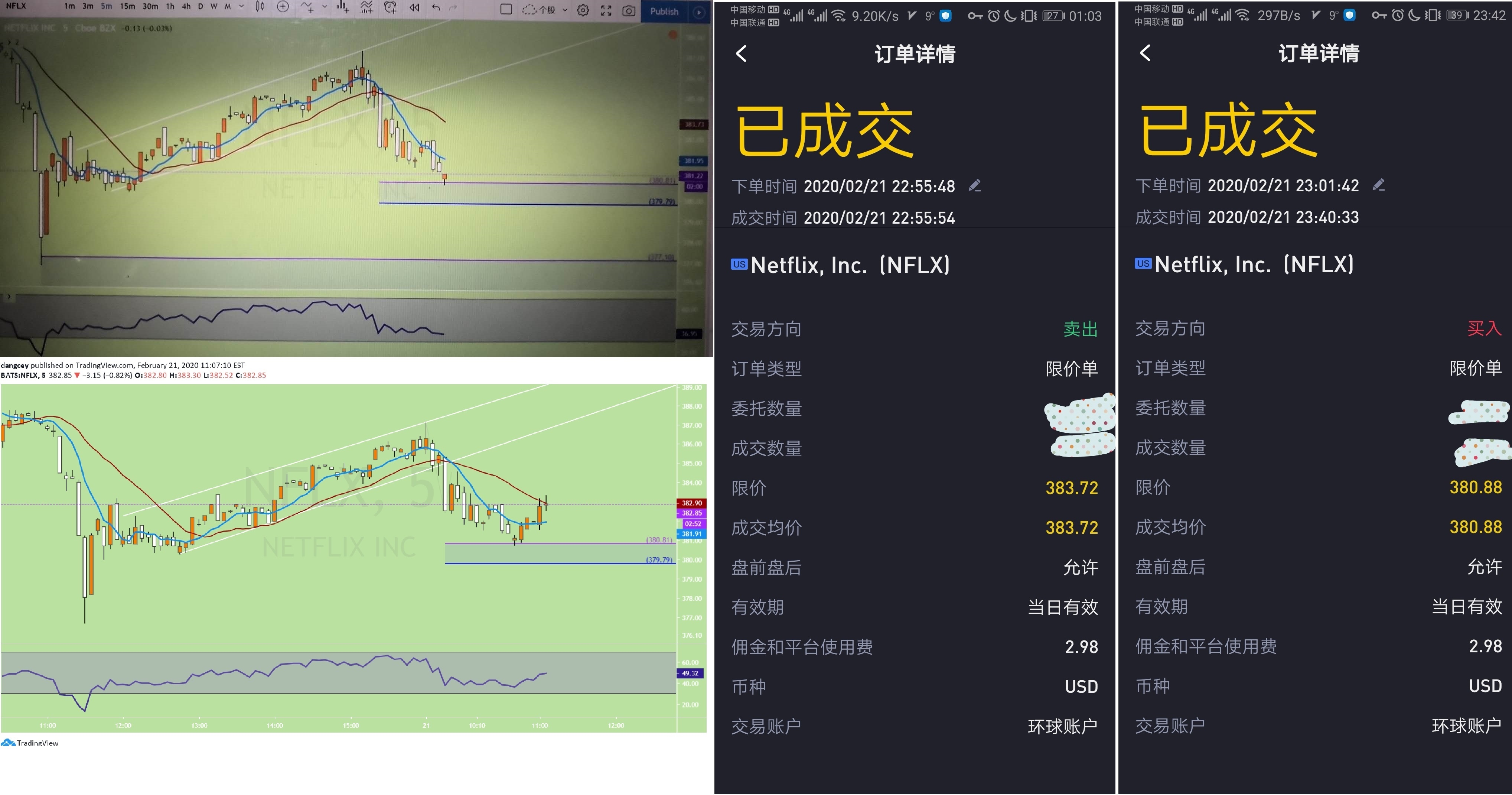This screenshot has width=1512, height=795.
Task: Tap the VPN key icon at 23:42 screen
Action: pos(1379,15)
